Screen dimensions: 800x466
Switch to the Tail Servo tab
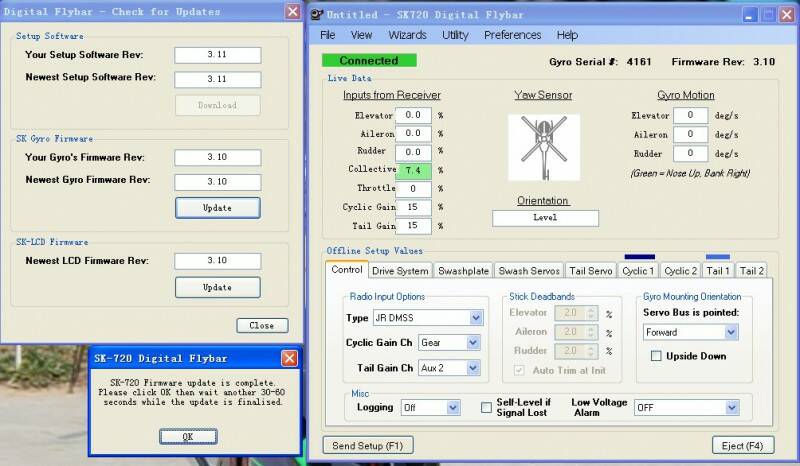pos(590,271)
